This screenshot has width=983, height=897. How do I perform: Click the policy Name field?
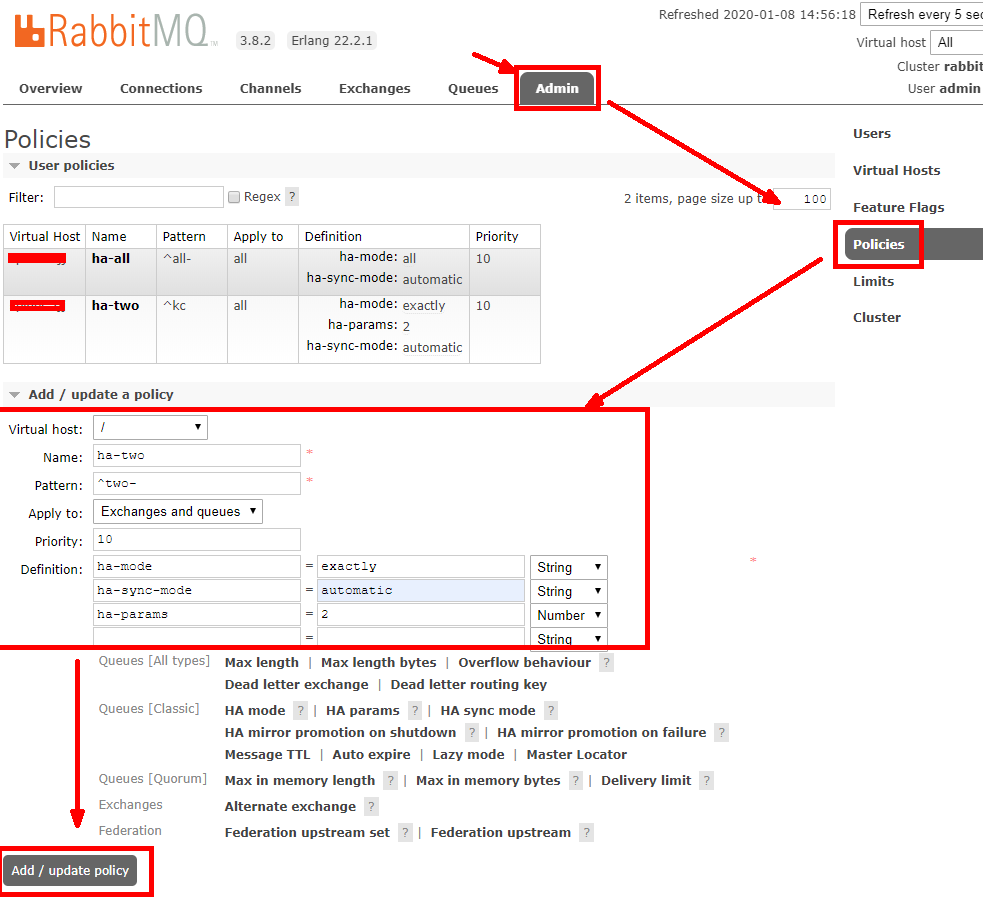click(x=197, y=456)
